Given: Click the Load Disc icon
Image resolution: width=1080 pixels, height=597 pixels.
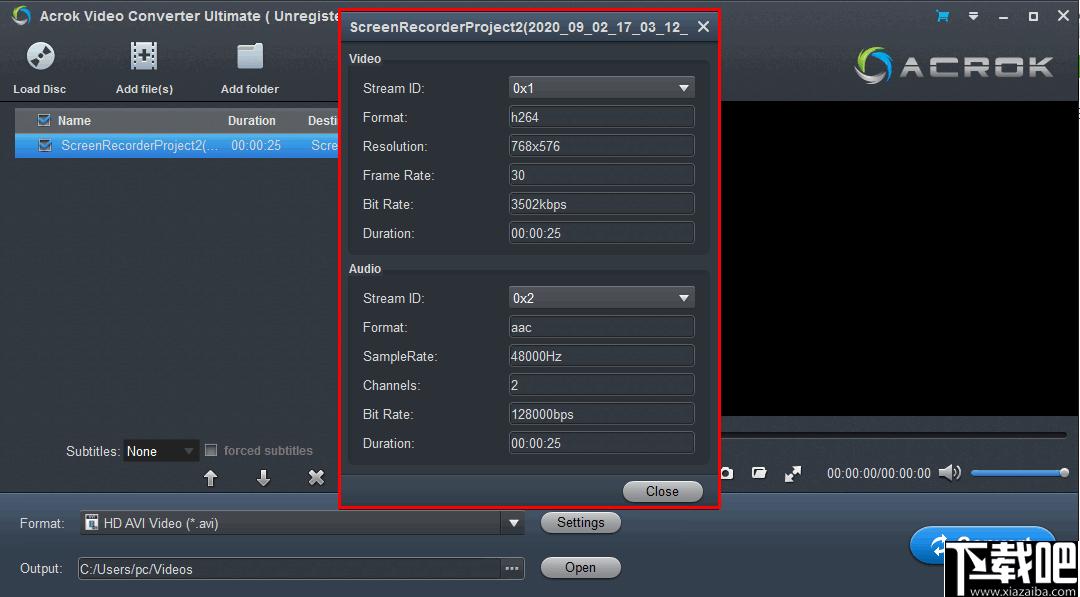Looking at the screenshot, I should (41, 56).
